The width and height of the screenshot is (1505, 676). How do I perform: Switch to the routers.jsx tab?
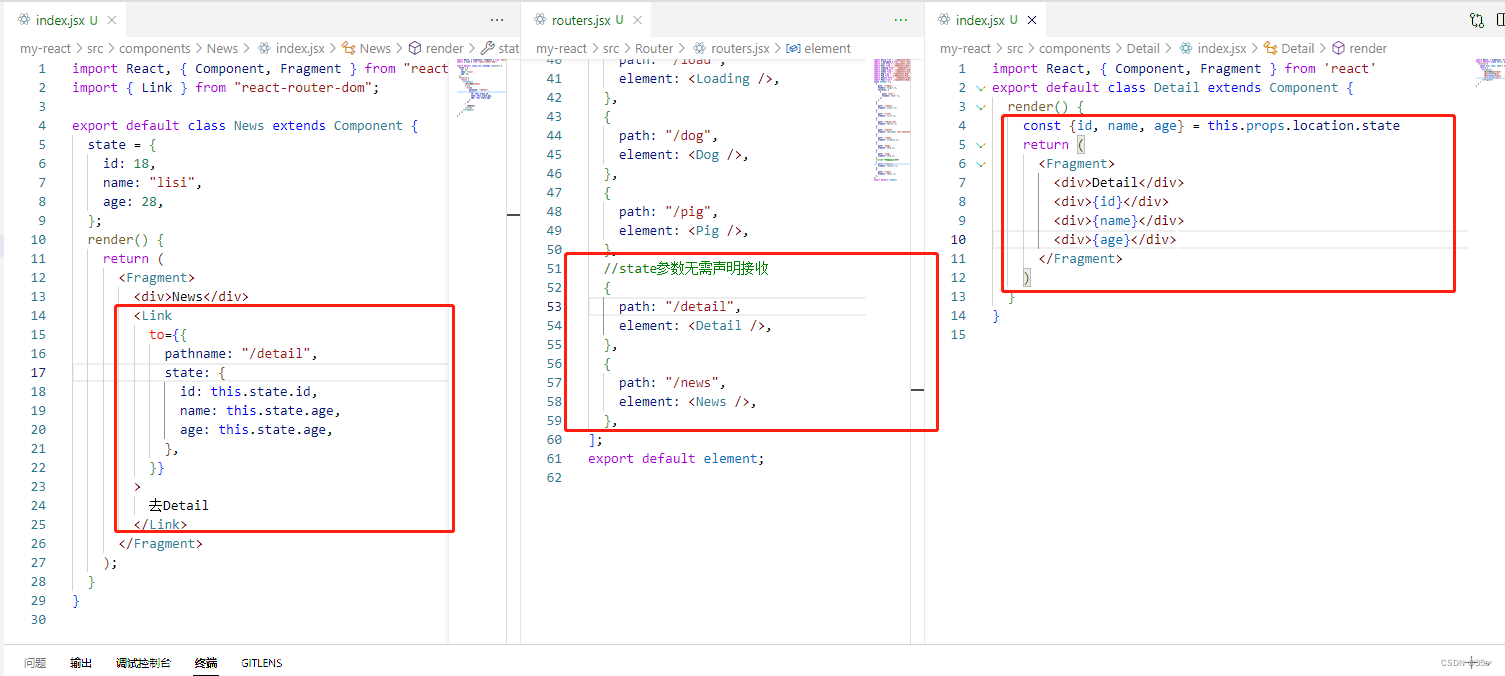(585, 18)
